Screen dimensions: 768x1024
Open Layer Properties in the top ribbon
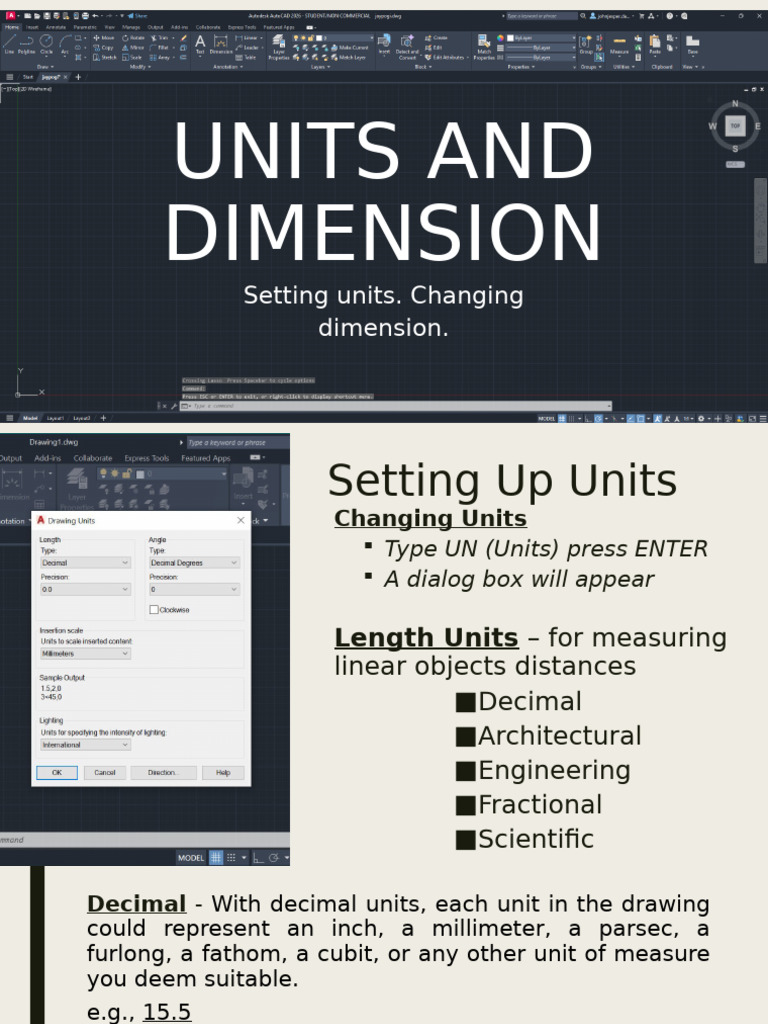(x=279, y=47)
